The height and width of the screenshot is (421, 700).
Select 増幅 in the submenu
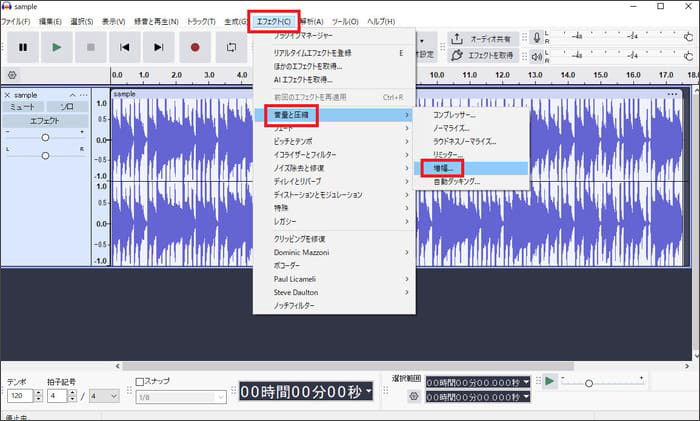point(471,169)
